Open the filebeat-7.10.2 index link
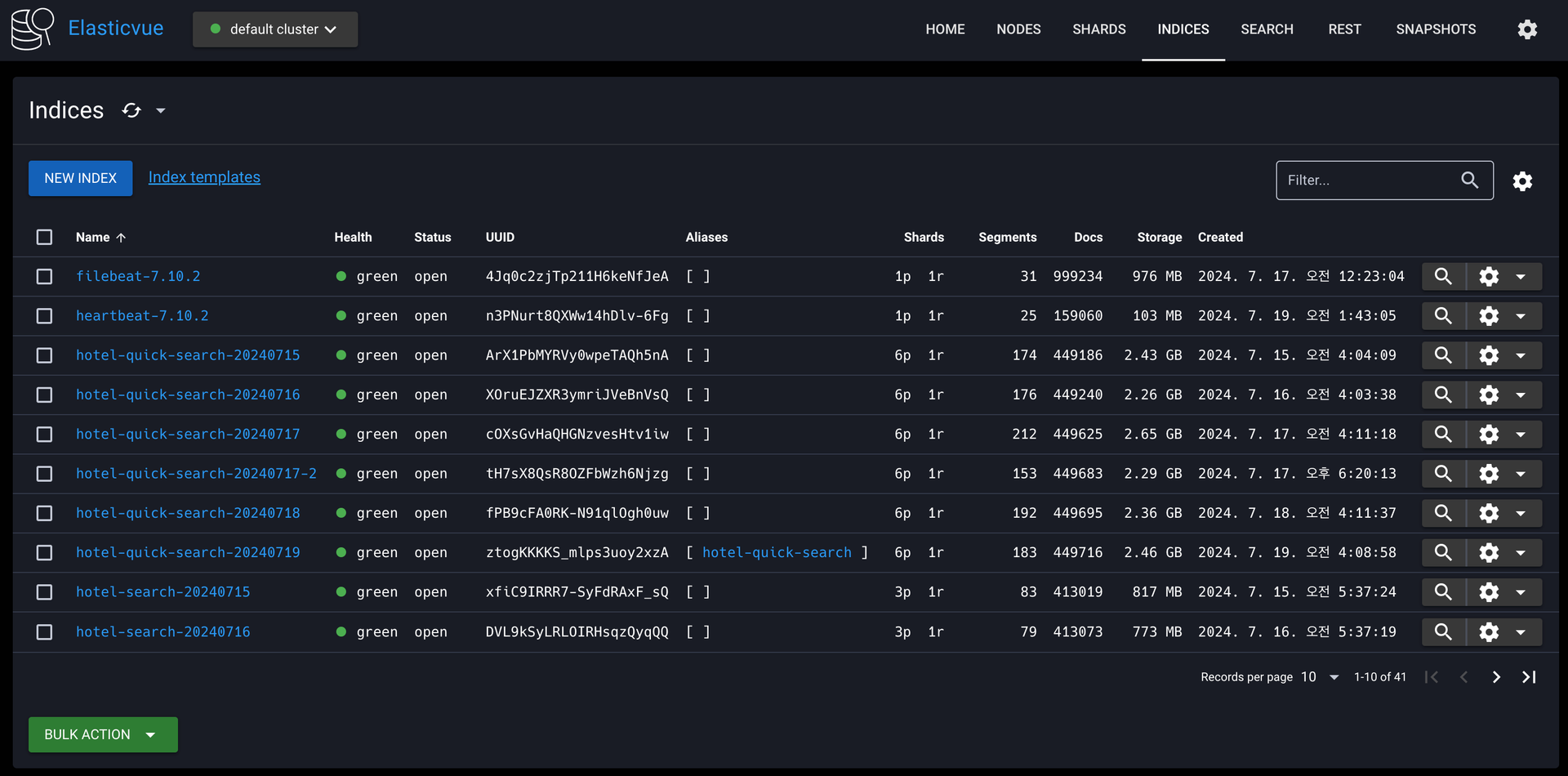 pos(138,276)
